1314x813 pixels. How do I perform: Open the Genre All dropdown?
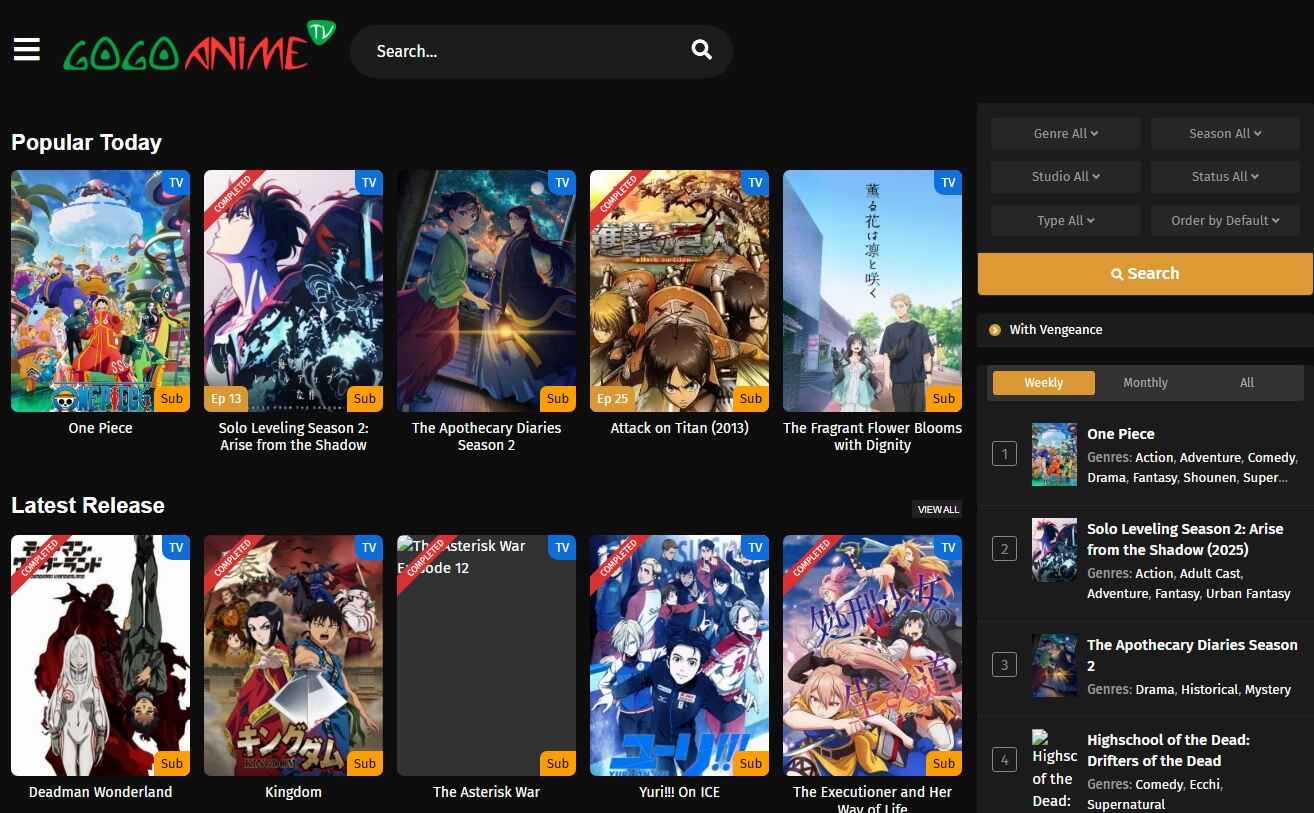[1066, 133]
